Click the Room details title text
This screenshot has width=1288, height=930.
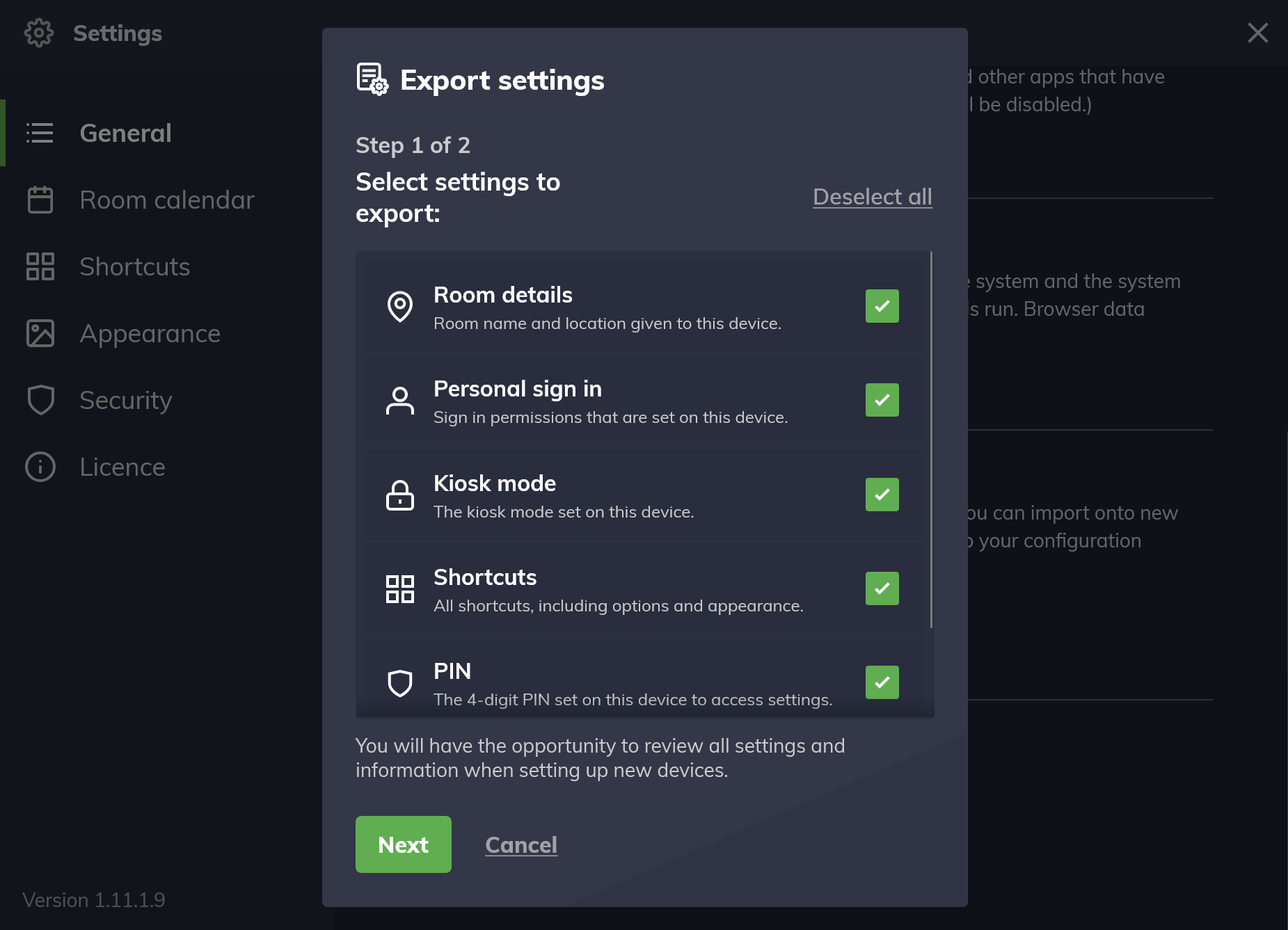(x=503, y=295)
